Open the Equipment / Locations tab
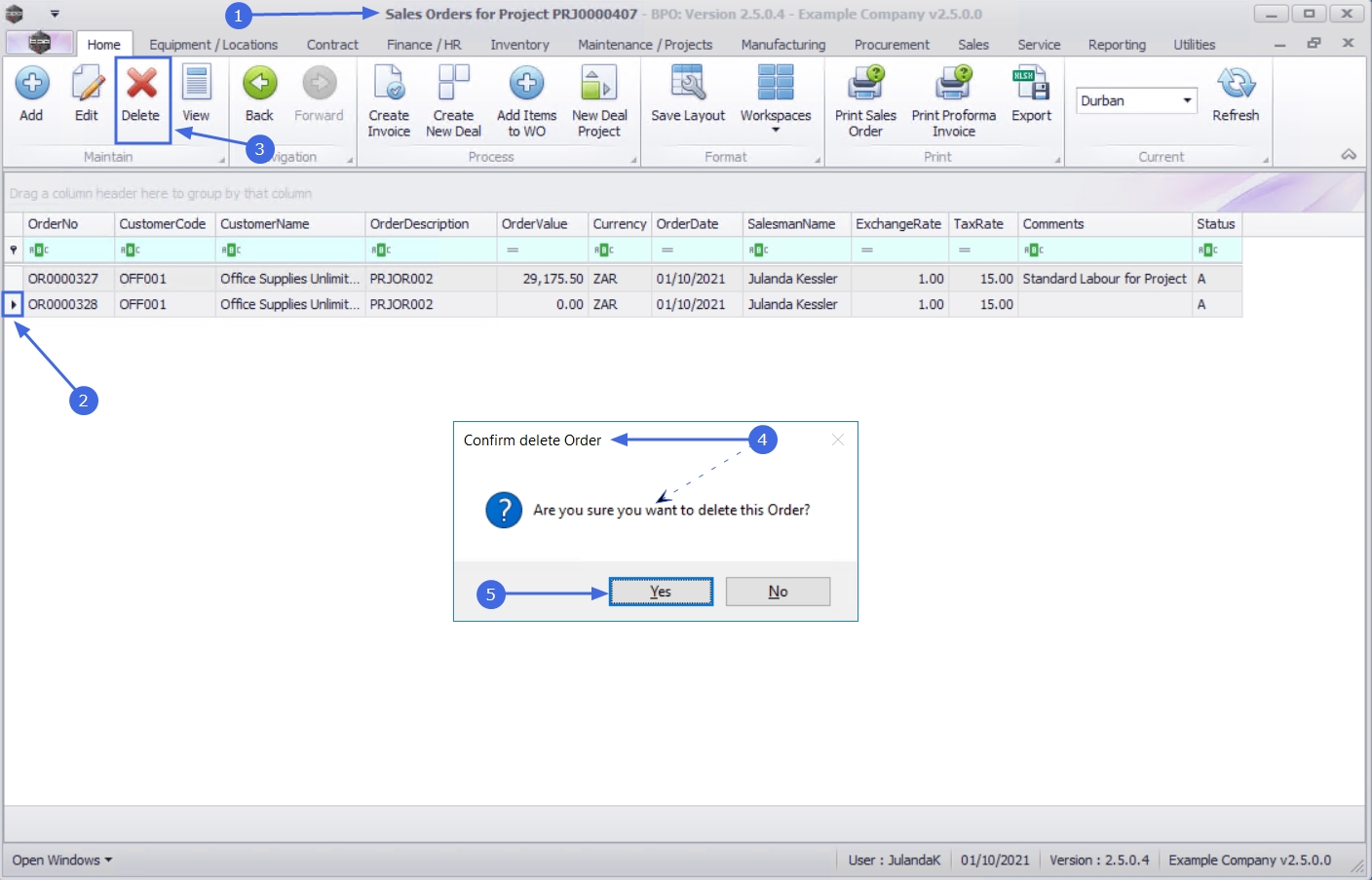Viewport: 1372px width, 880px height. click(213, 45)
